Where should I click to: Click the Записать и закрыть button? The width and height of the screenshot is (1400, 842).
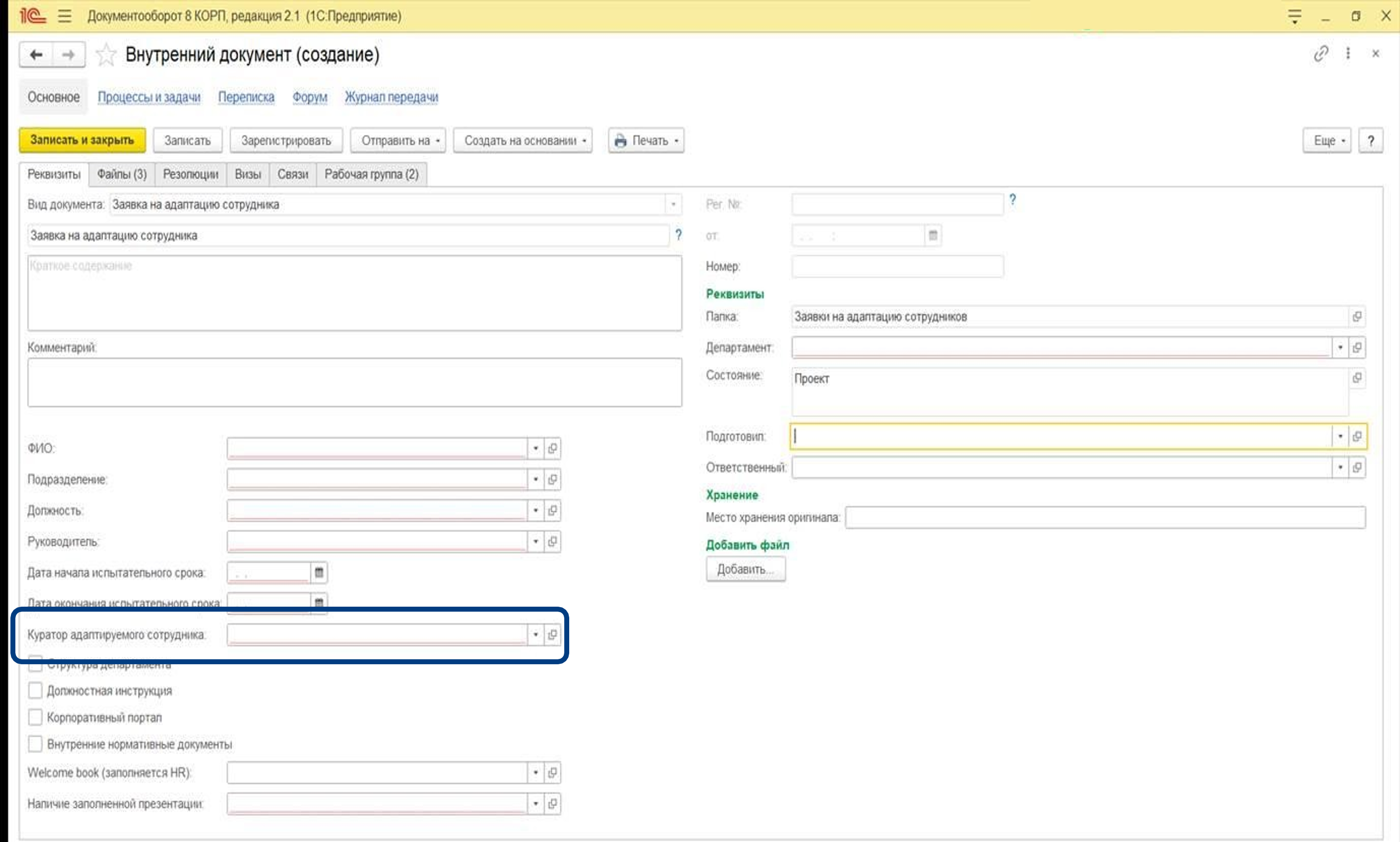click(82, 140)
